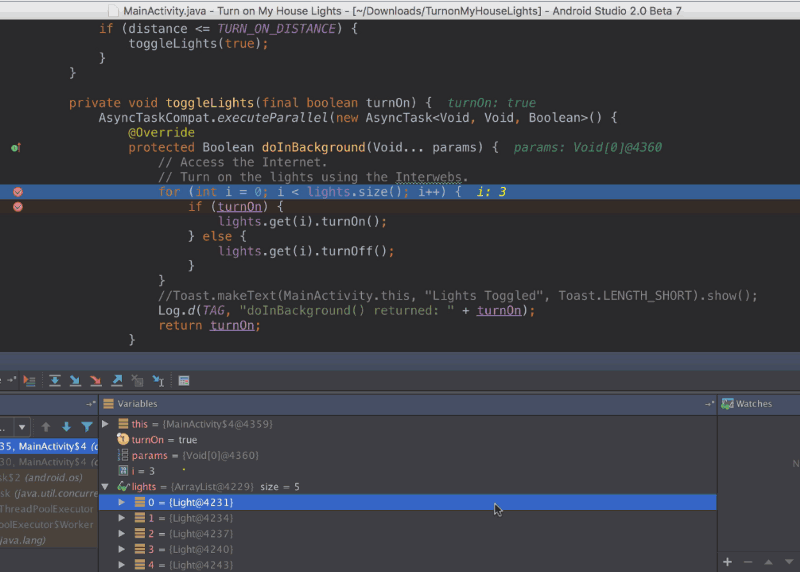
Task: Add a new watch with plus button
Action: 727,562
